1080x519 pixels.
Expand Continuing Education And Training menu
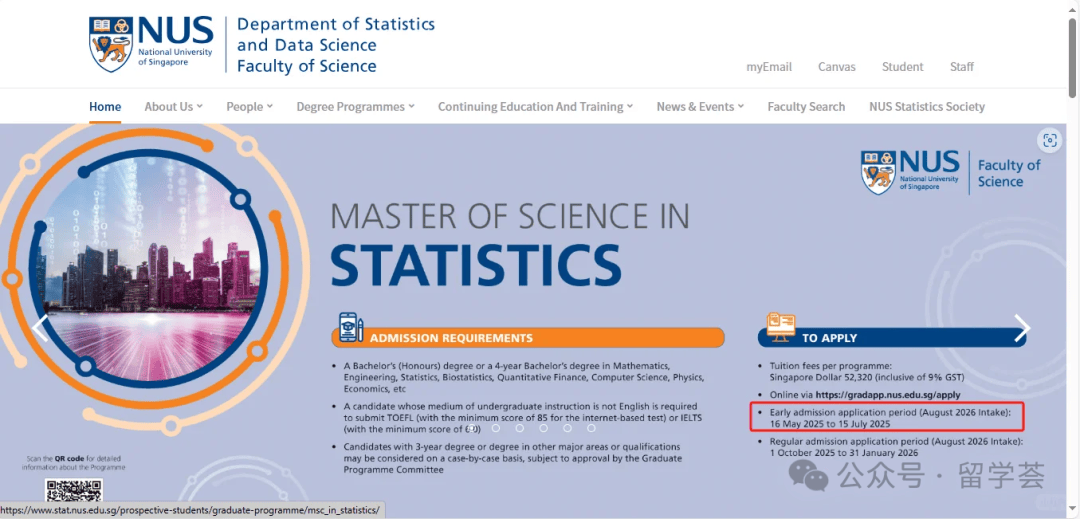535,107
